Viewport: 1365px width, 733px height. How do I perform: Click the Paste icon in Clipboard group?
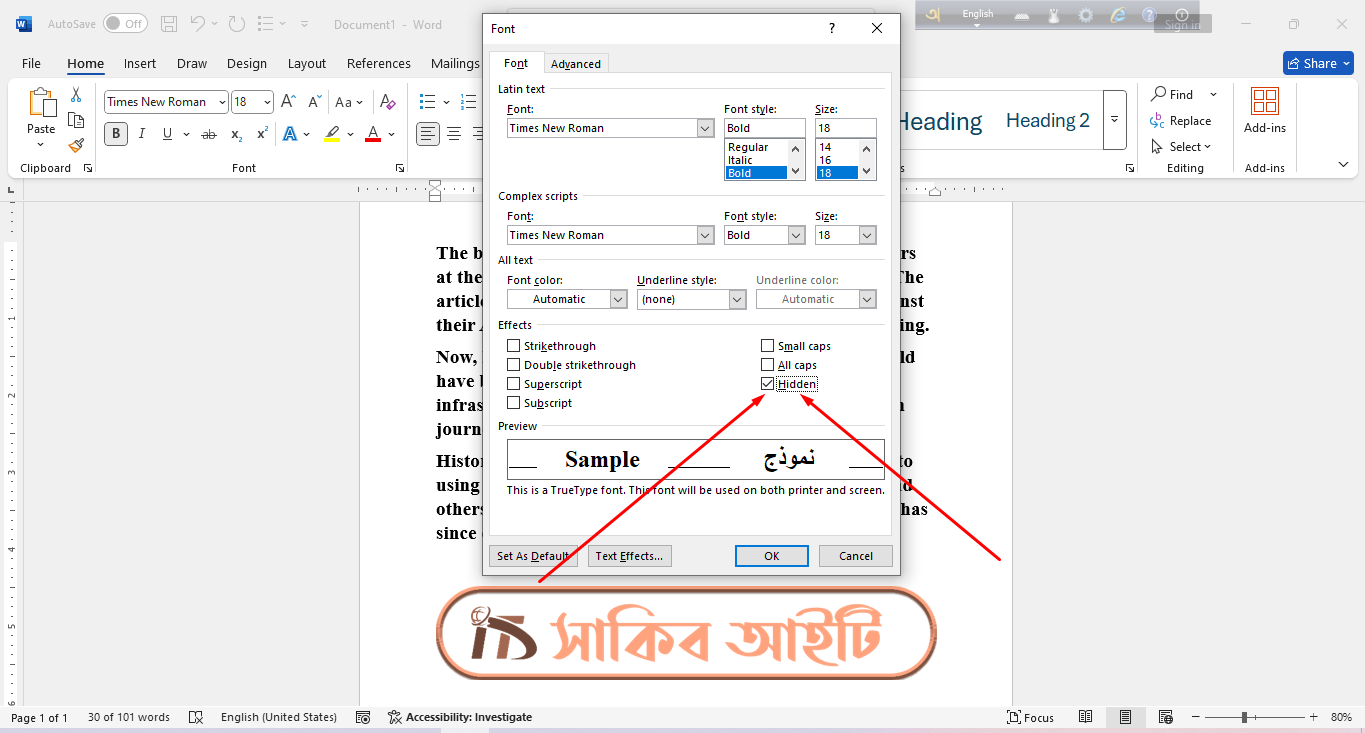click(41, 104)
